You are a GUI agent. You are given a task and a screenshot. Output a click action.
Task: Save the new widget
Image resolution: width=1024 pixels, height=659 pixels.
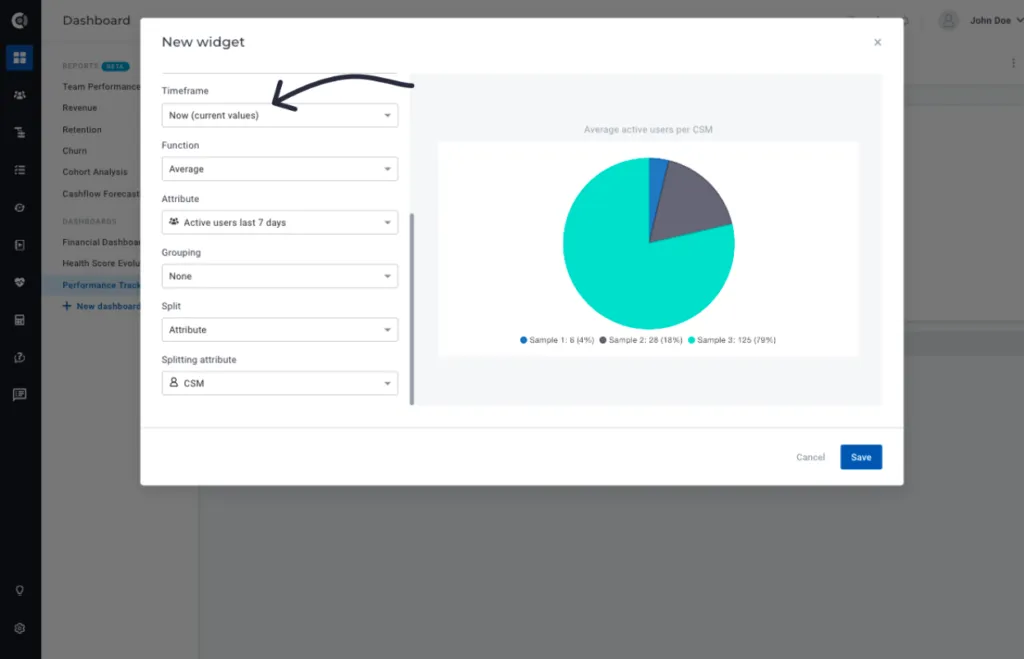pyautogui.click(x=861, y=457)
